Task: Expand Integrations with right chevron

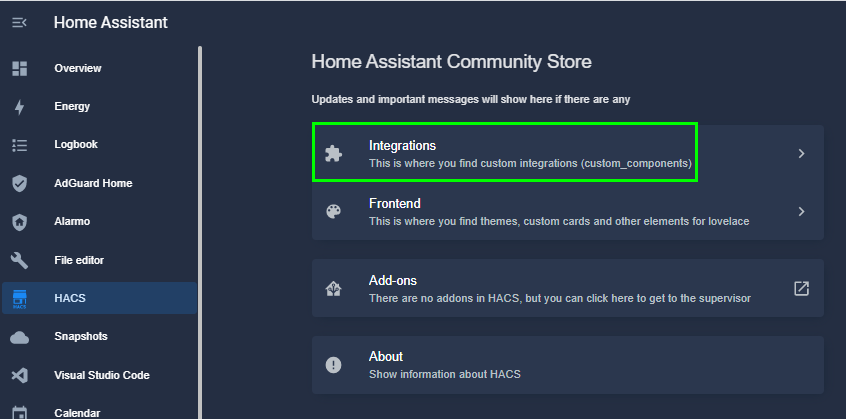Action: (x=801, y=154)
